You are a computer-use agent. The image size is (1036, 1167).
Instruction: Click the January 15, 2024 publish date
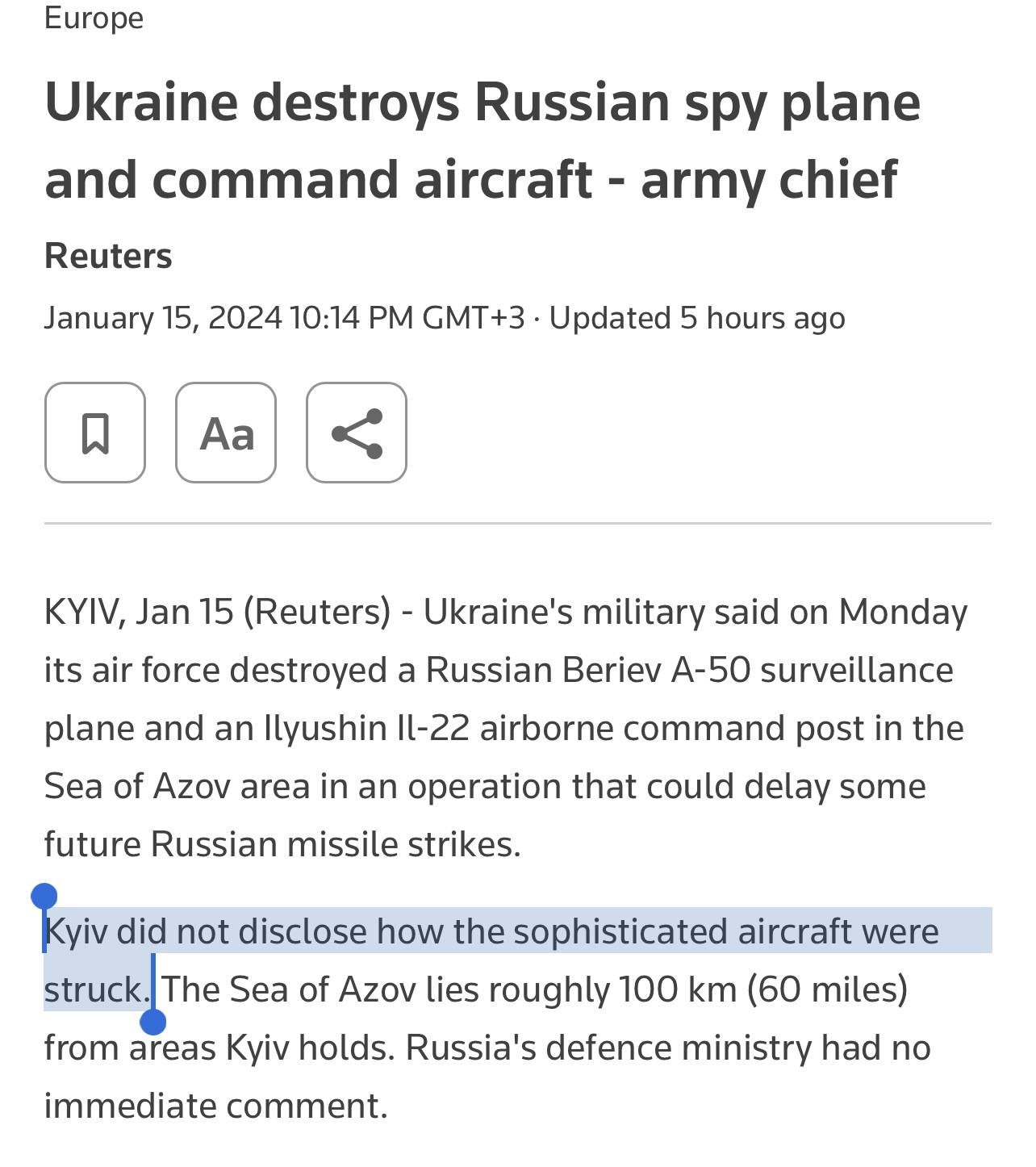point(163,318)
